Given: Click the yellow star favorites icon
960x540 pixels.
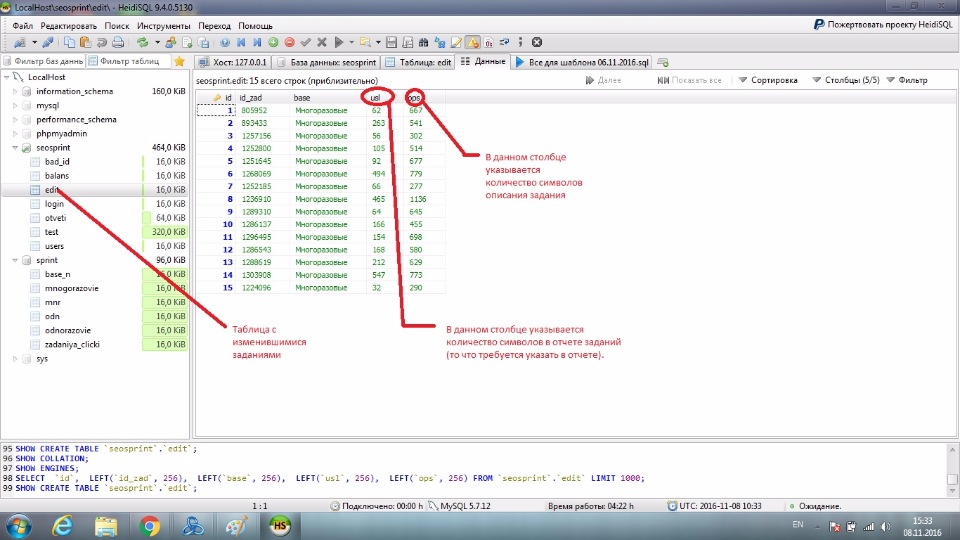Looking at the screenshot, I should [x=179, y=61].
